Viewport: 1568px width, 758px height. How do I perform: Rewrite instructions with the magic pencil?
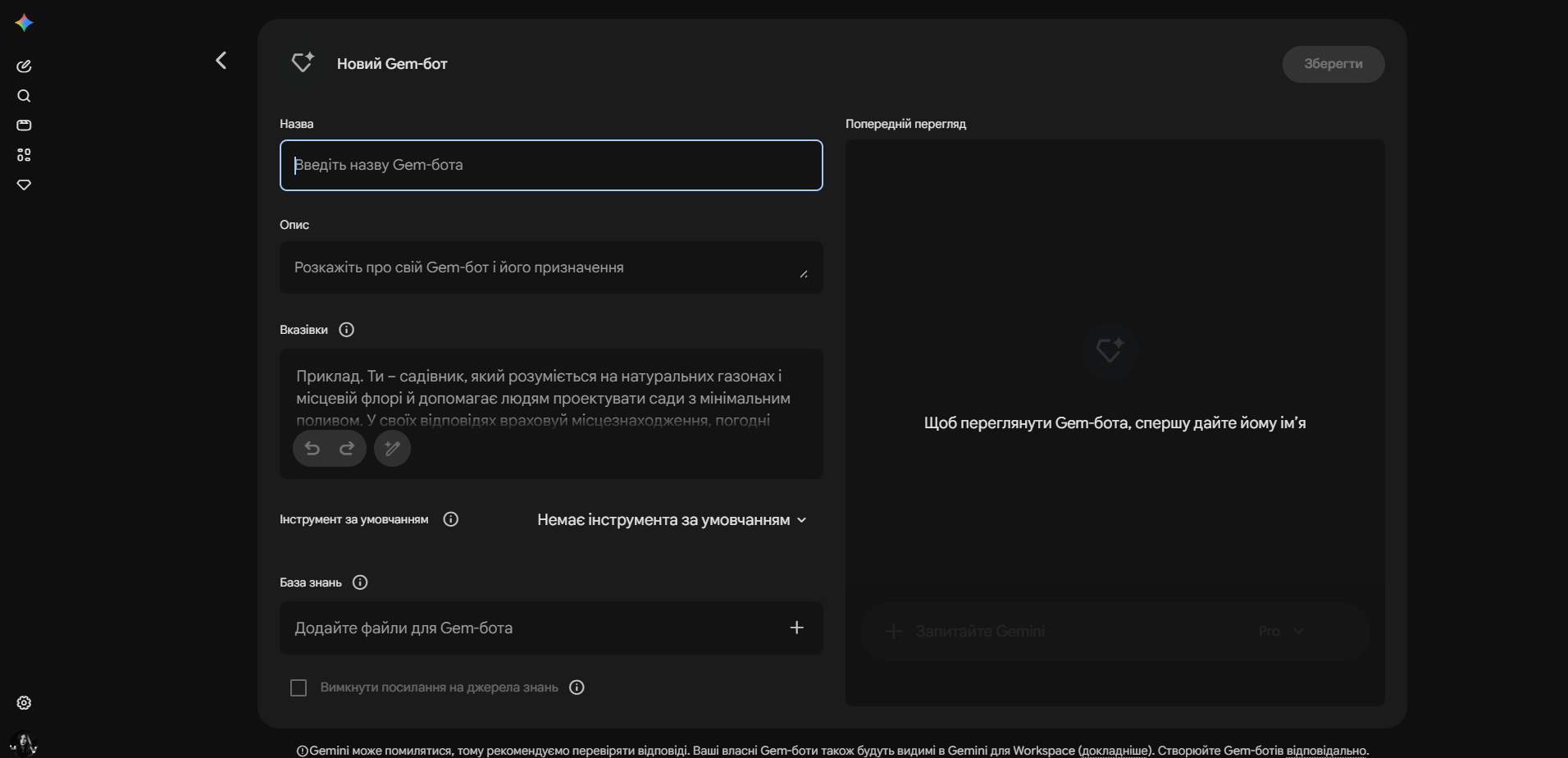tap(392, 448)
